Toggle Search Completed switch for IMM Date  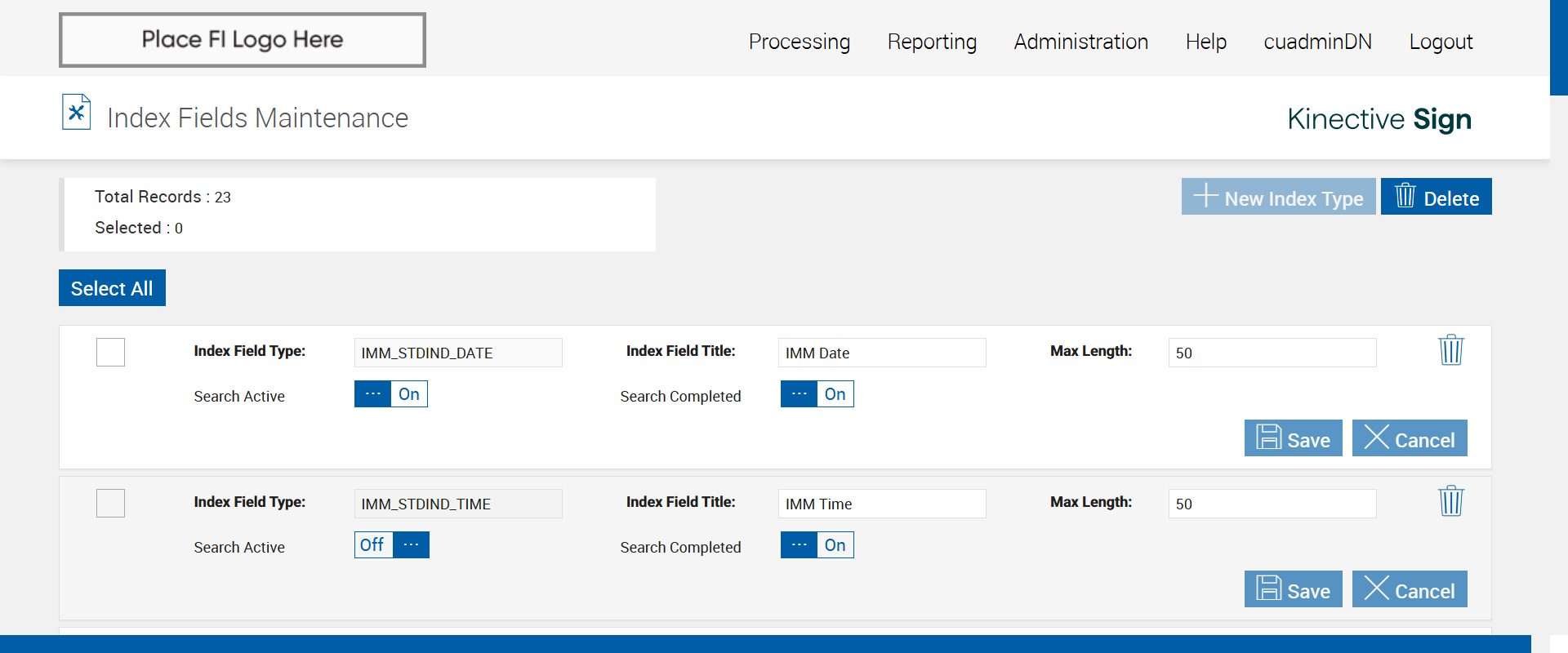[817, 394]
